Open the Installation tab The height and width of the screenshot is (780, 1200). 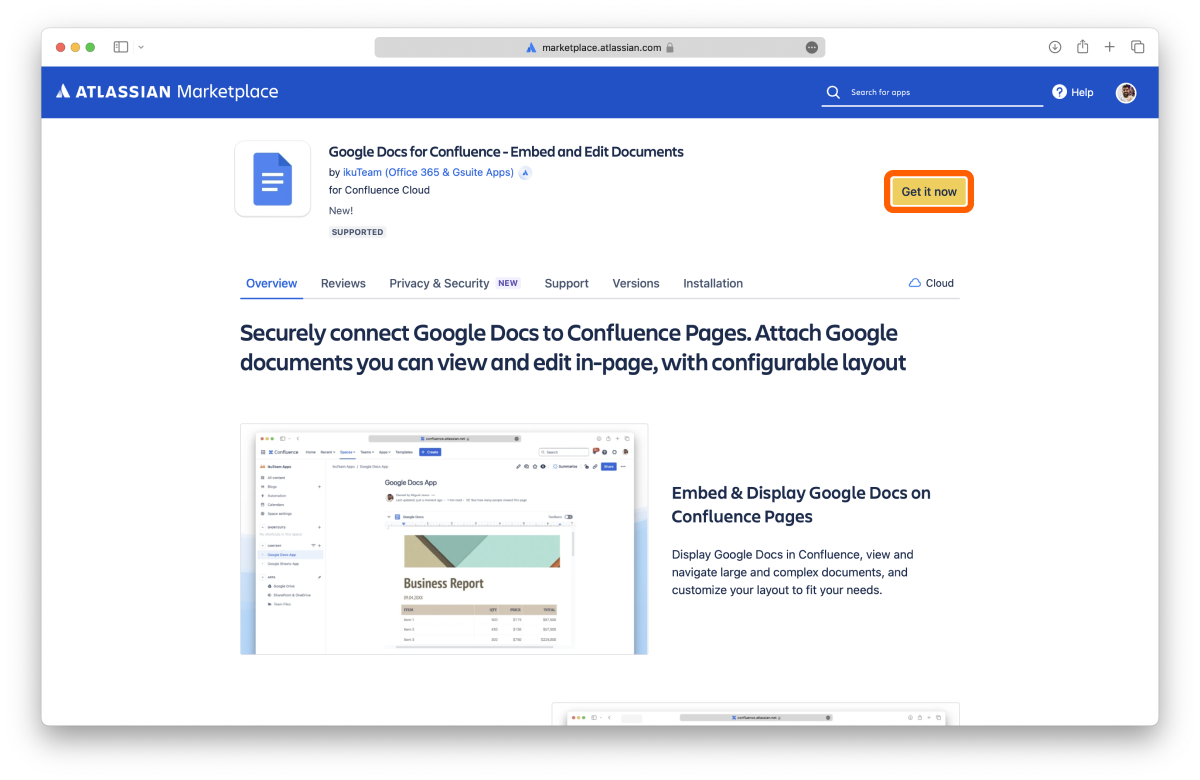(x=713, y=283)
